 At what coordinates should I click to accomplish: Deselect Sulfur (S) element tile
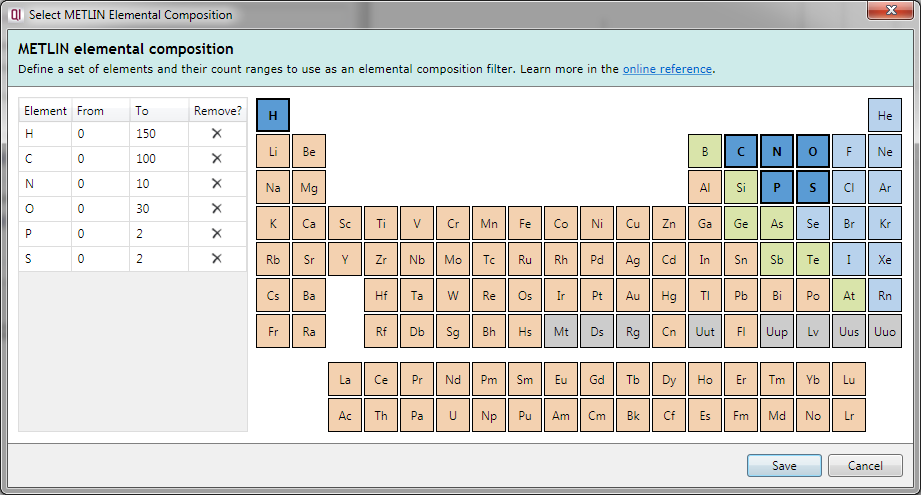click(813, 187)
